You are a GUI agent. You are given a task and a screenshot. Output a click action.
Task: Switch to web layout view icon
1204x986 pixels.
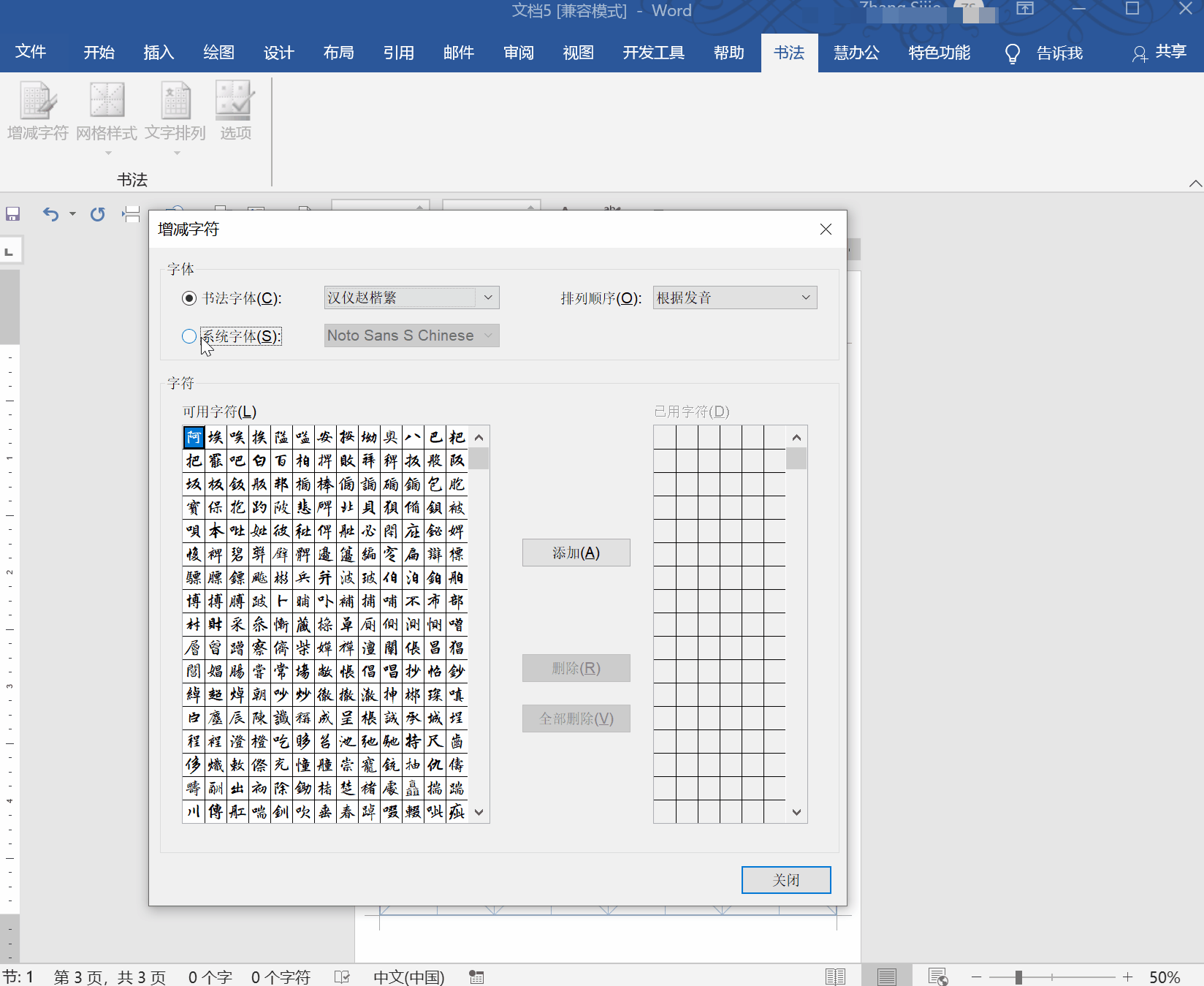(x=938, y=976)
